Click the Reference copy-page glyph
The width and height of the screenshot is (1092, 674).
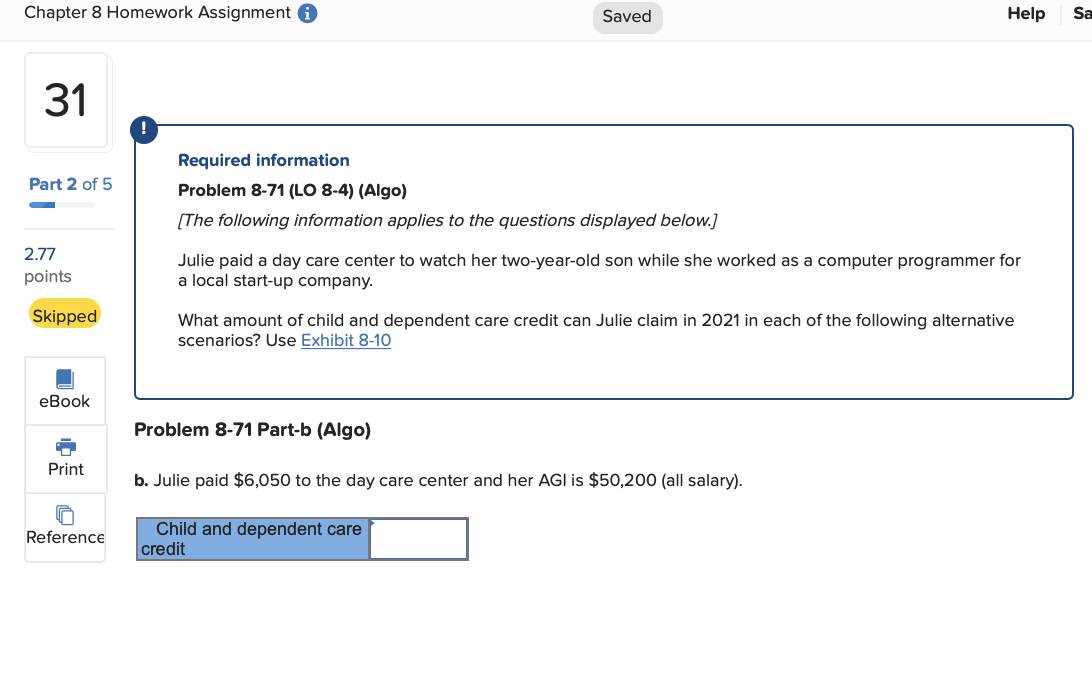coord(64,513)
